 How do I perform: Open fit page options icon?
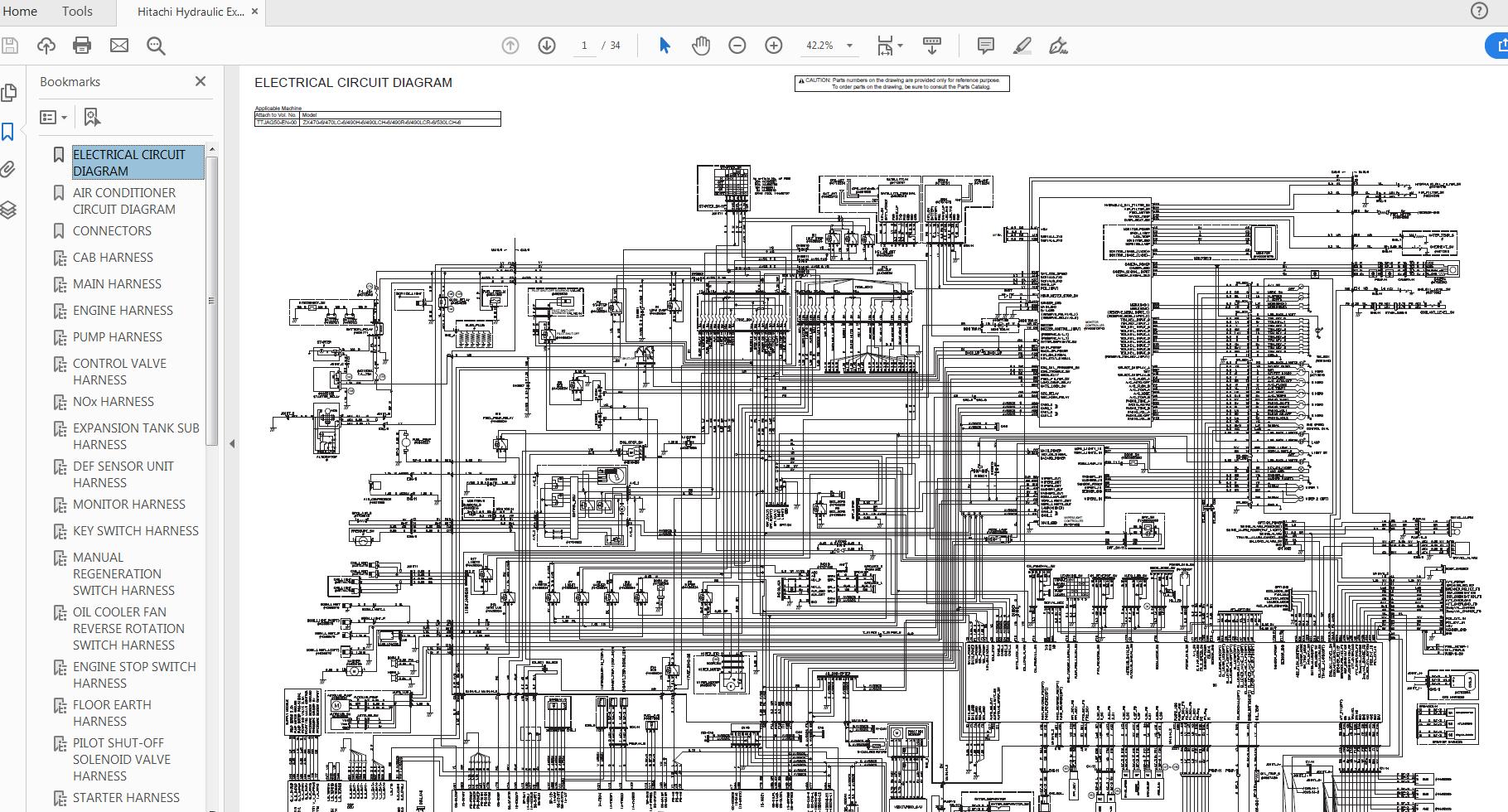click(x=890, y=46)
